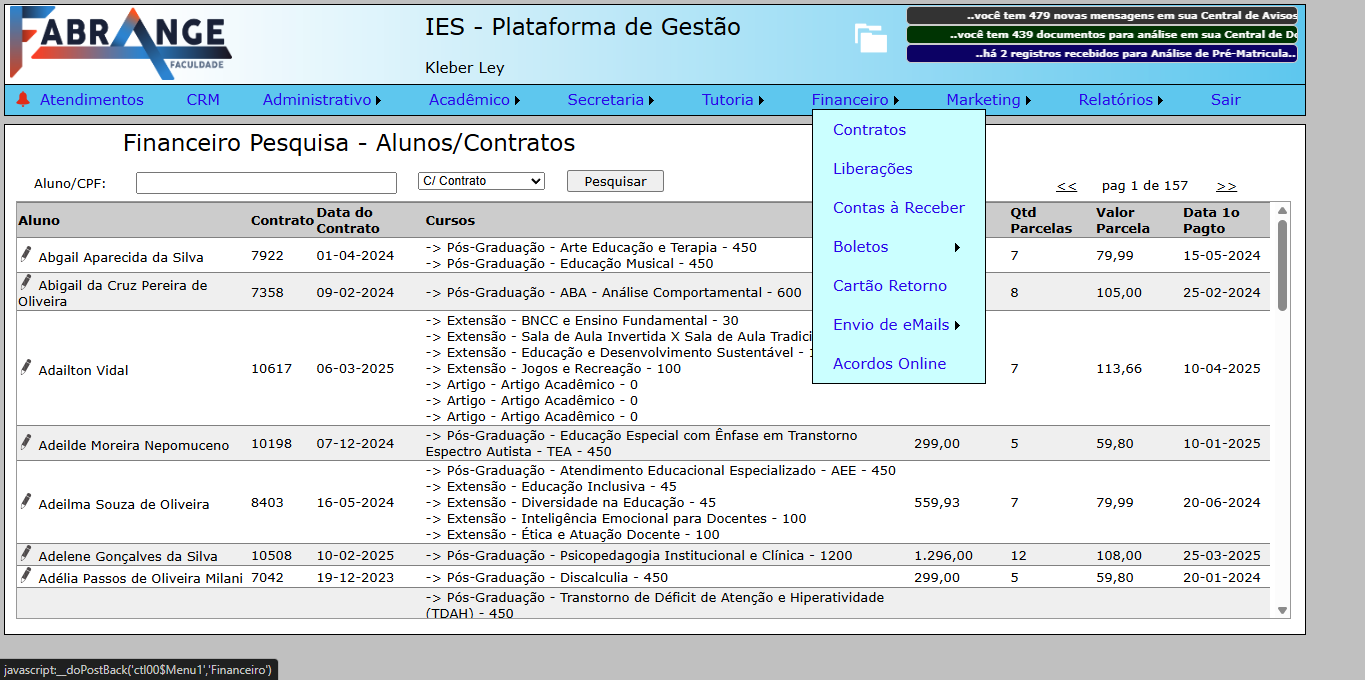The width and height of the screenshot is (1365, 680).
Task: Choose Contas à Receber menu entry
Action: pos(898,208)
